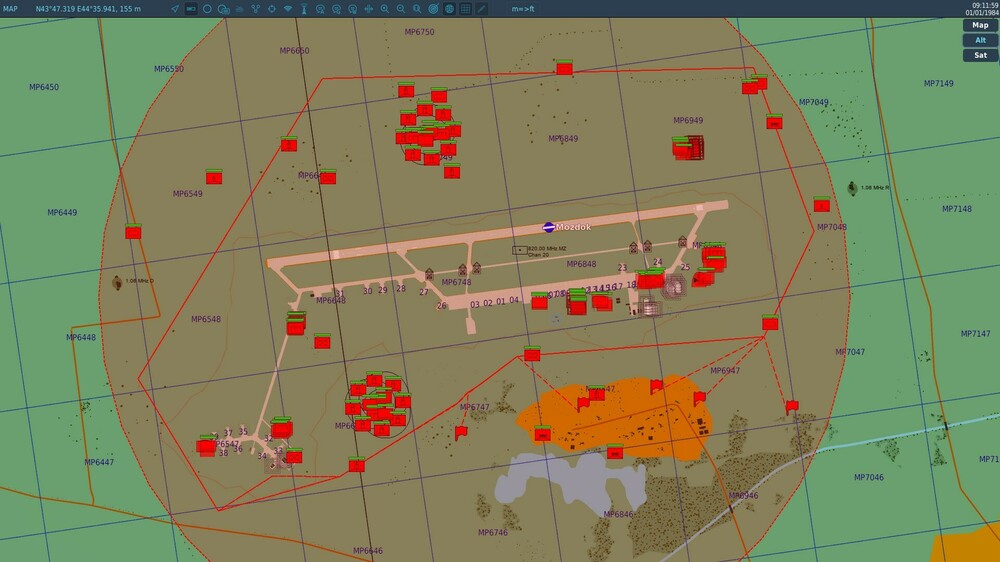
Task: Click the MP6450 grid label
Action: pyautogui.click(x=44, y=87)
